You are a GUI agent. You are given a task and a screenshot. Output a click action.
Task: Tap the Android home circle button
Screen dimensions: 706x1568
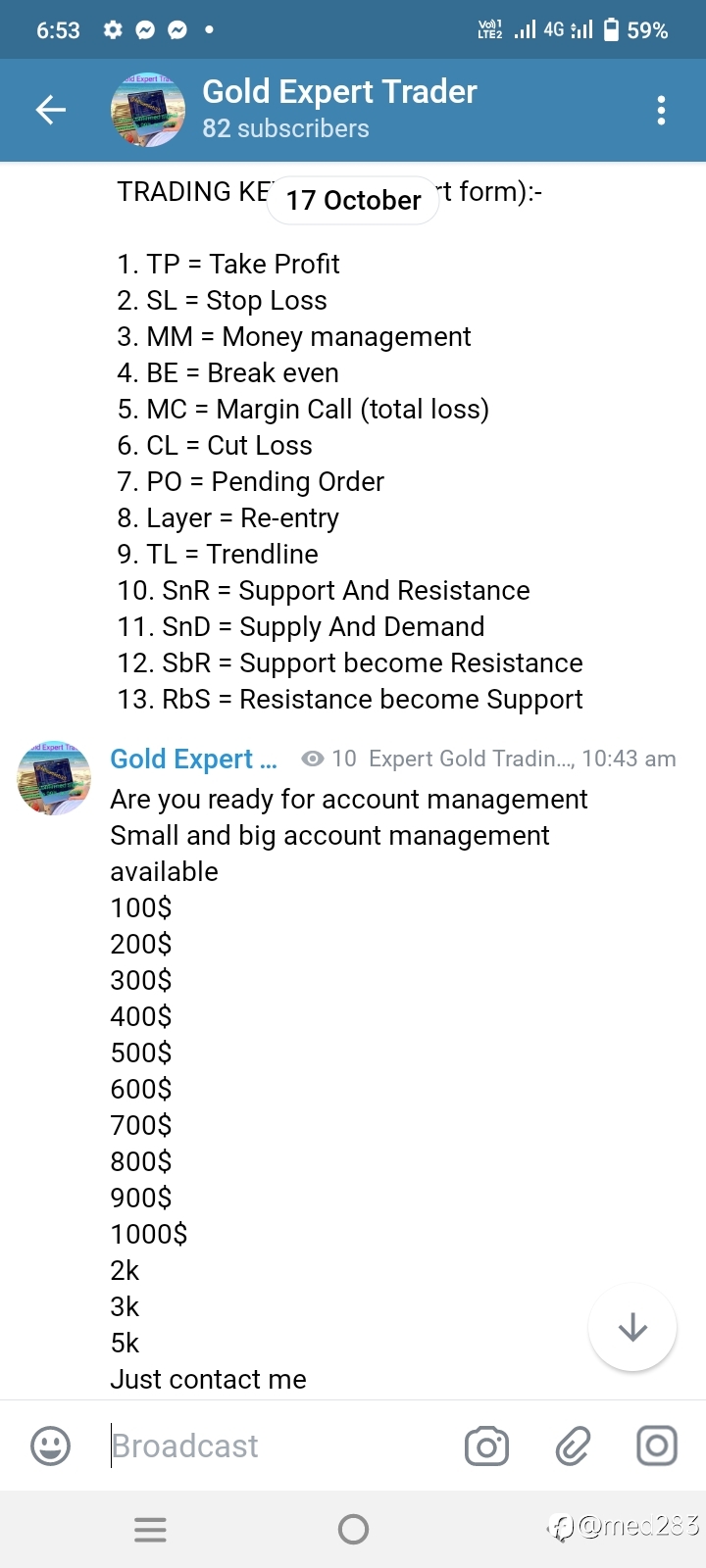click(x=353, y=1529)
